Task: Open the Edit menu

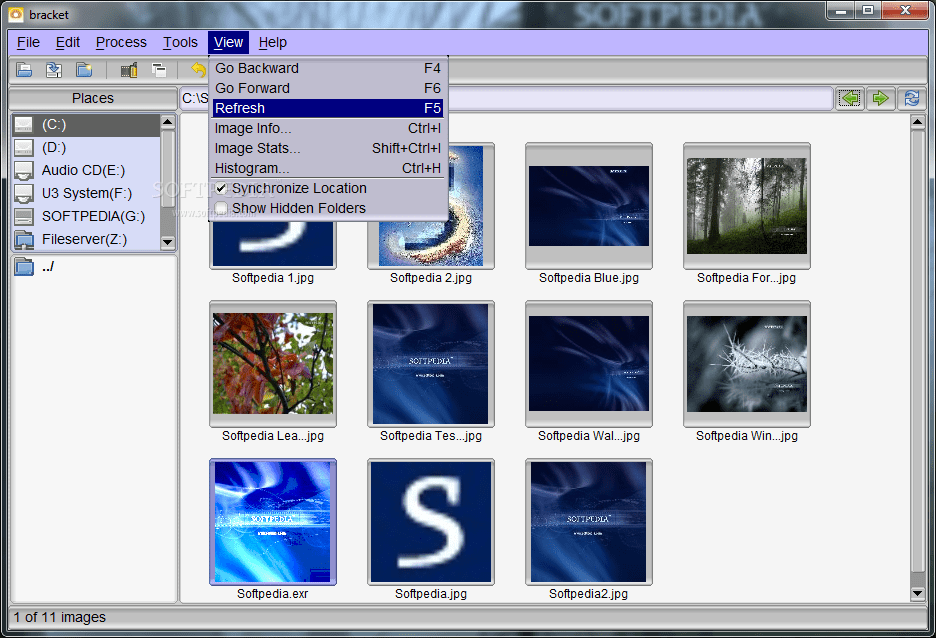Action: pos(67,42)
